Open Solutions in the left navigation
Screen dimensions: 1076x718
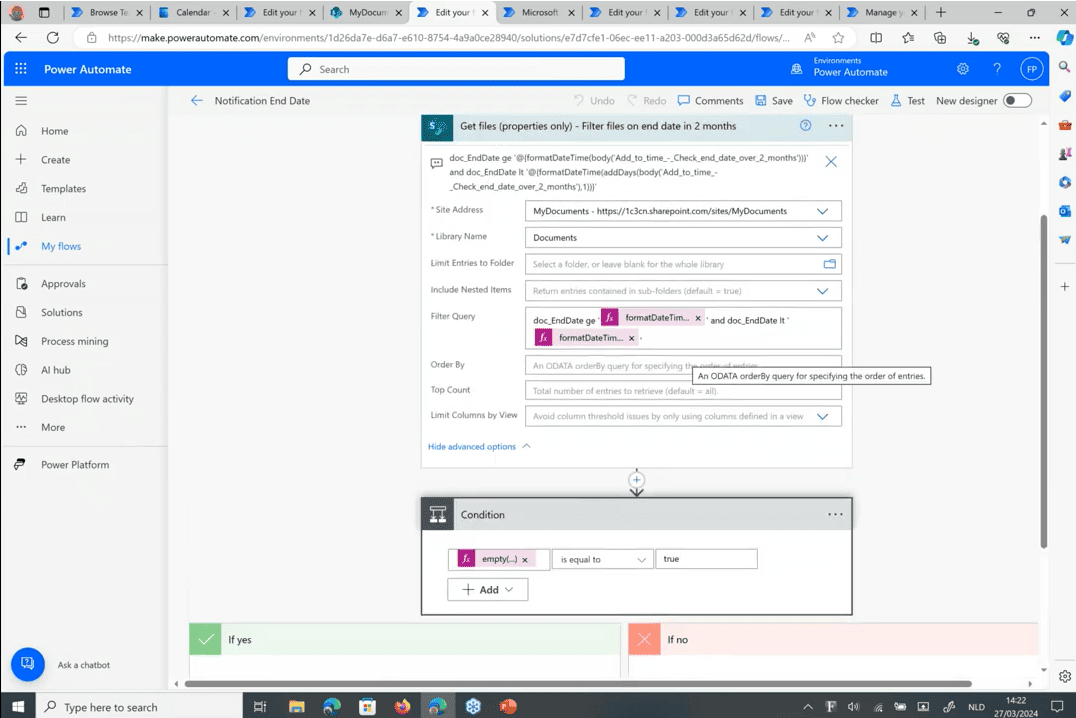pos(61,312)
